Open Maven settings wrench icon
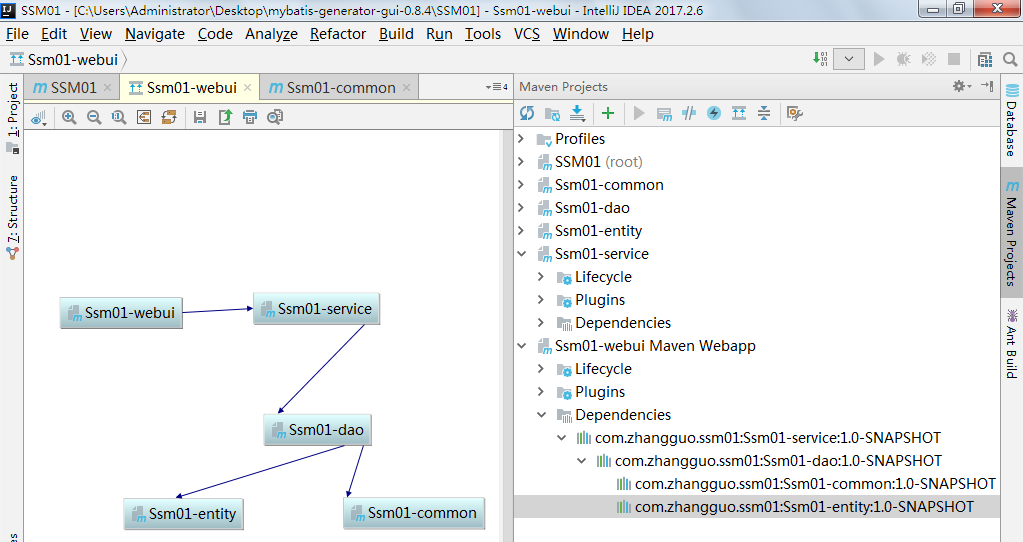This screenshot has height=542, width=1023. 794,113
